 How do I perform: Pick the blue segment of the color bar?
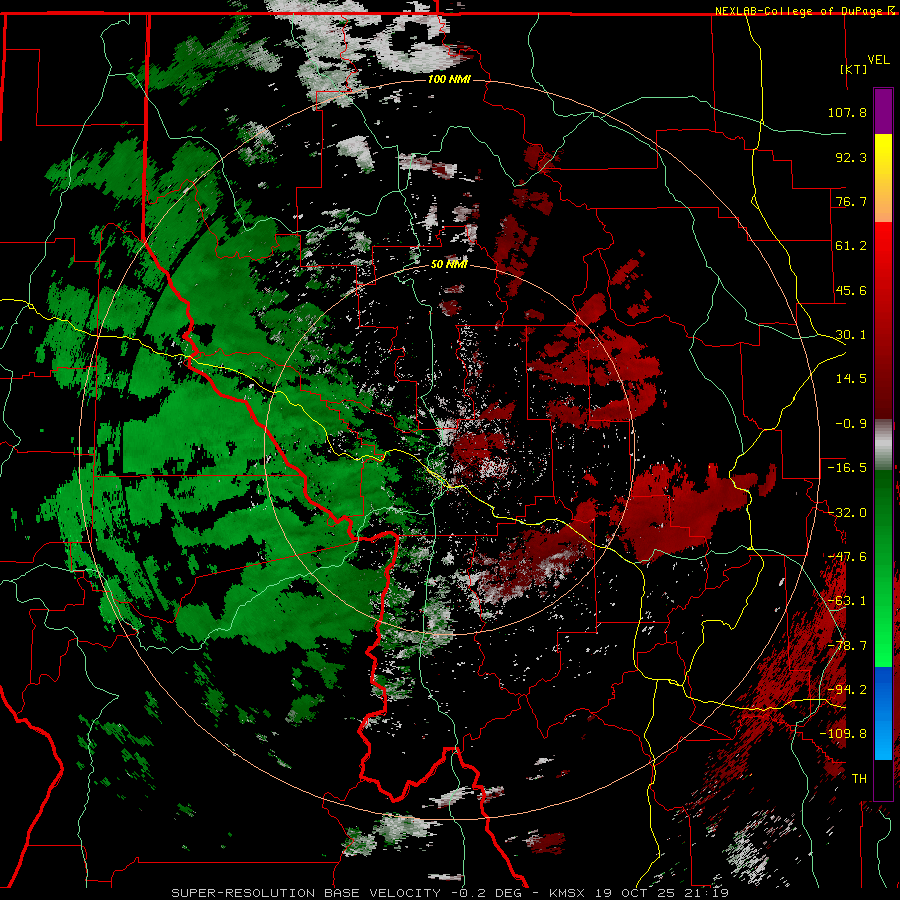pos(883,713)
